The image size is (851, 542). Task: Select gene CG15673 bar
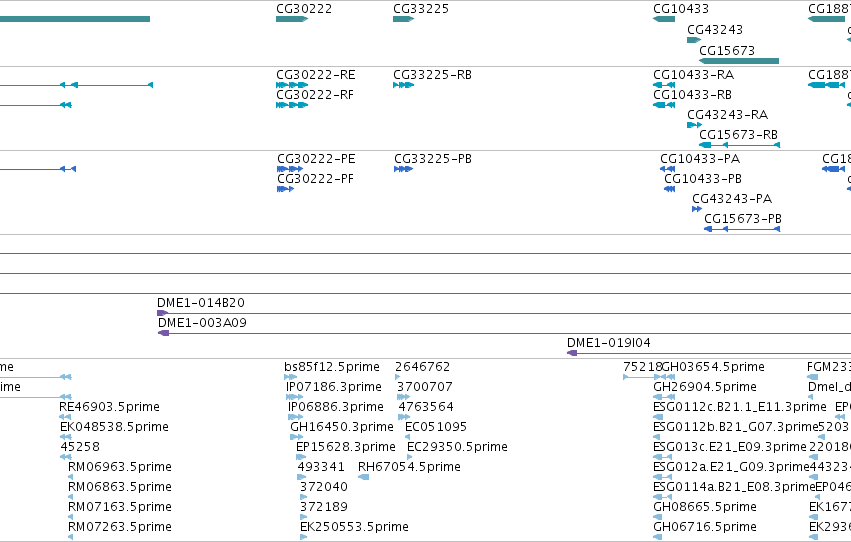coord(739,61)
